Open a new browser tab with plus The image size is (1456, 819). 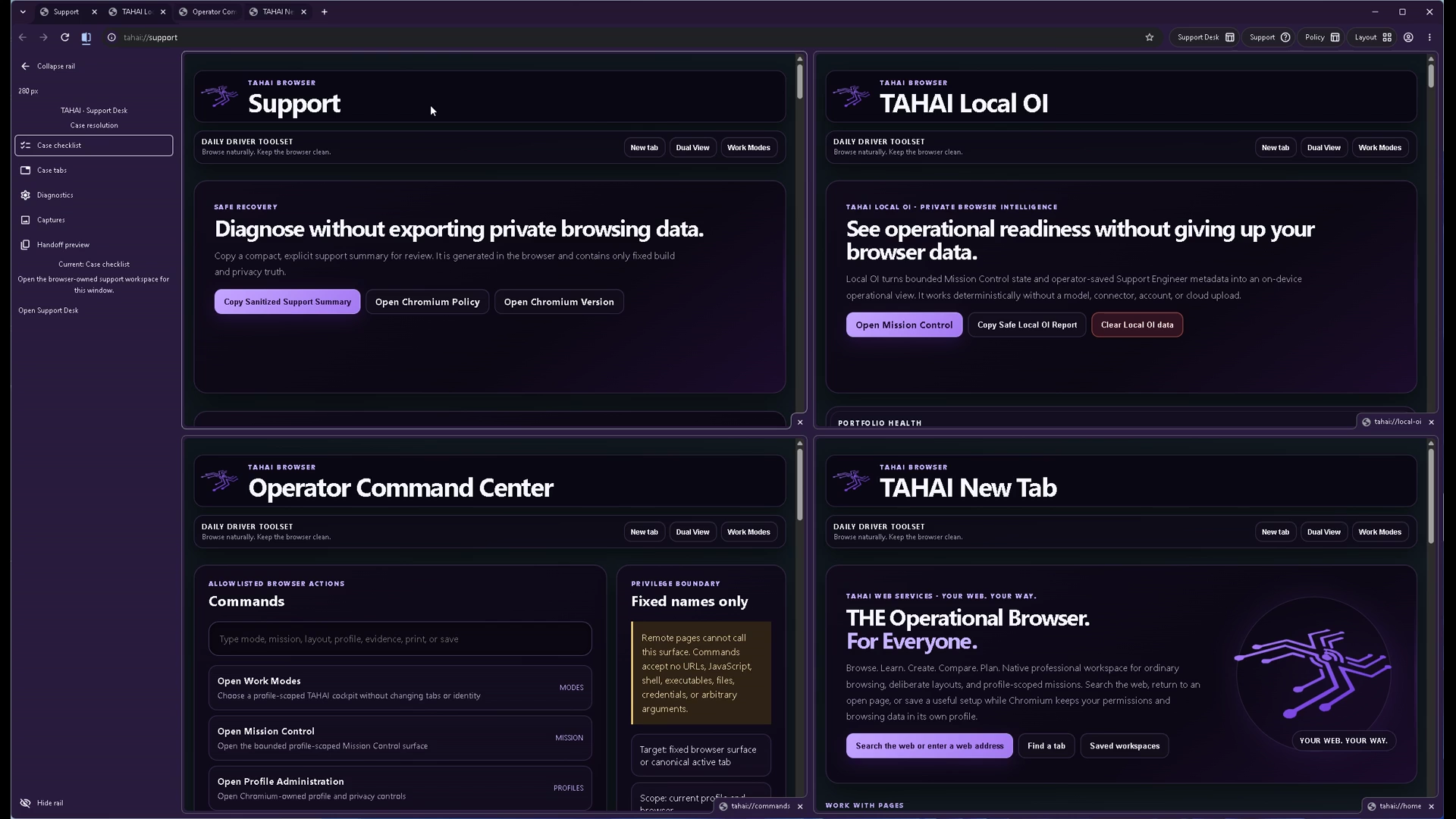(325, 12)
